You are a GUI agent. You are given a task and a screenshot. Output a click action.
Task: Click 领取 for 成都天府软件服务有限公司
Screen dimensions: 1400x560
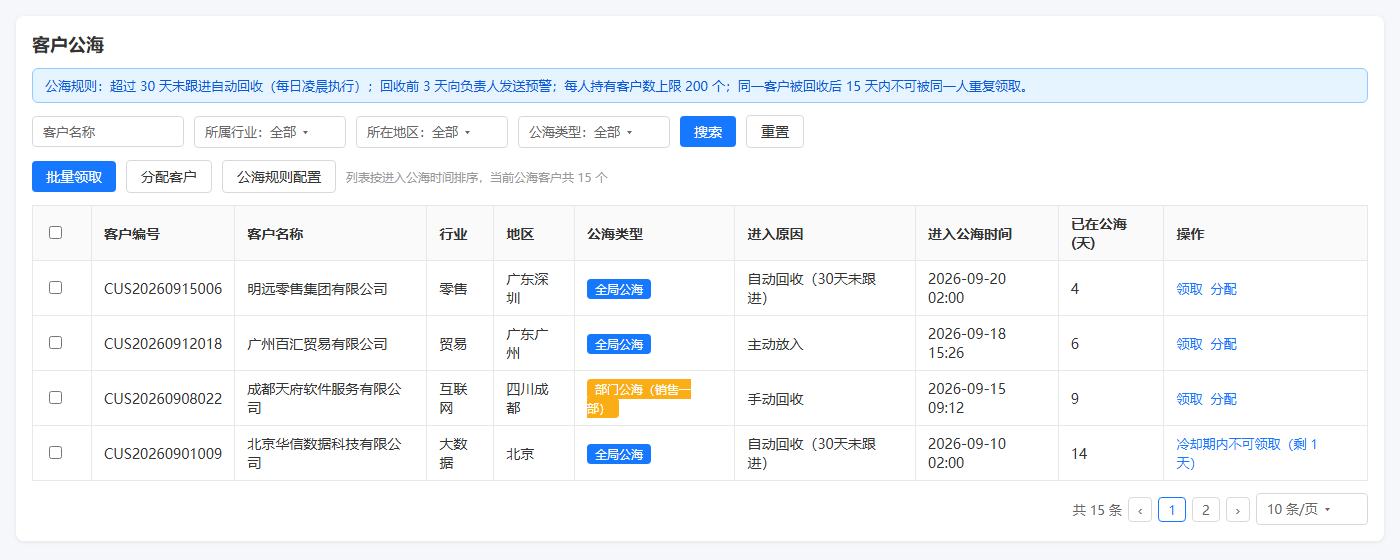point(1190,399)
